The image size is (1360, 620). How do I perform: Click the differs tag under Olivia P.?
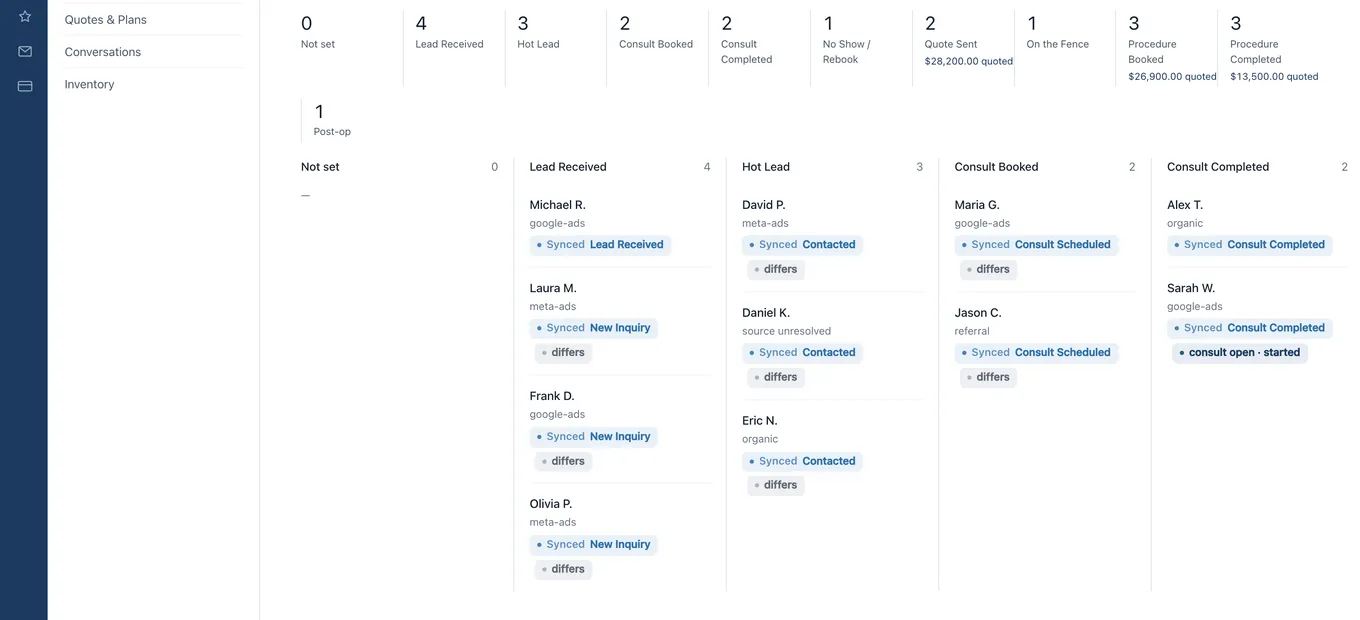point(564,569)
